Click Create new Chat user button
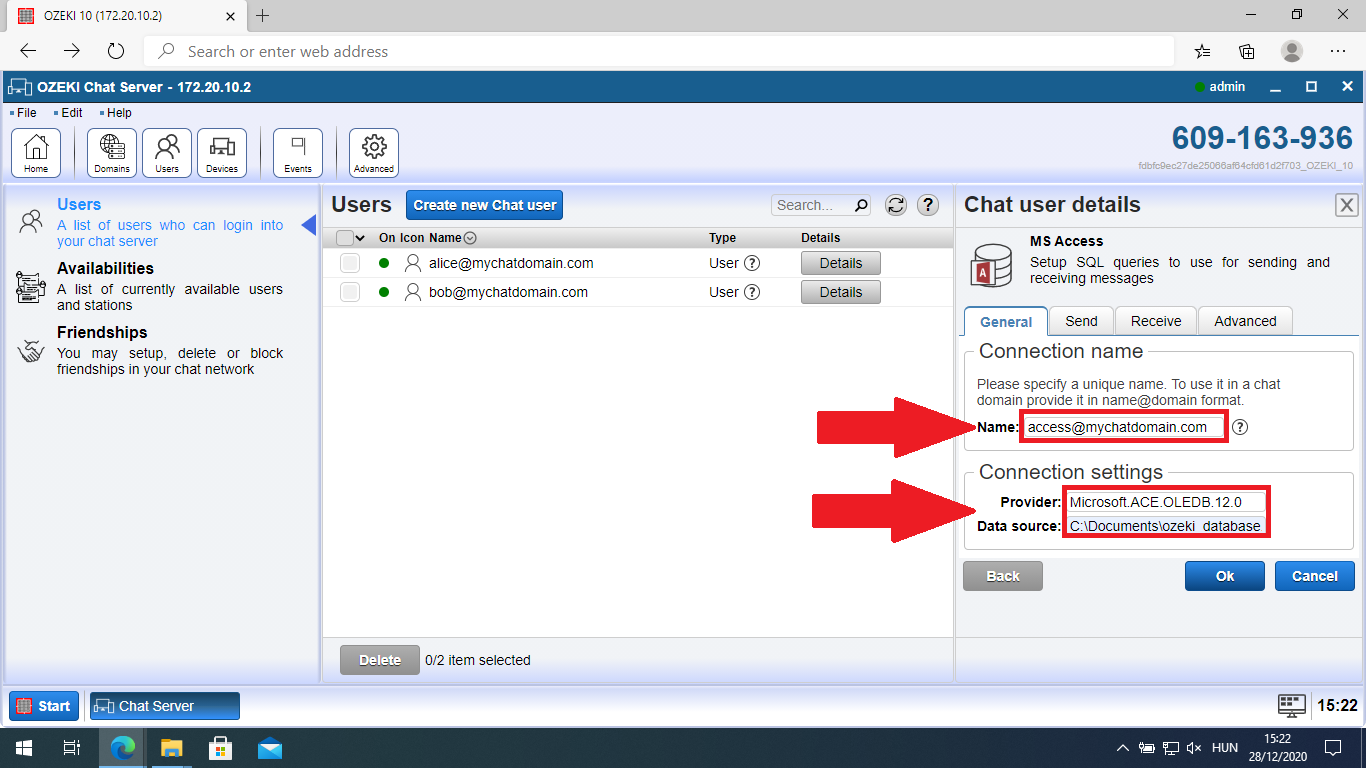Image resolution: width=1366 pixels, height=768 pixels. [485, 205]
